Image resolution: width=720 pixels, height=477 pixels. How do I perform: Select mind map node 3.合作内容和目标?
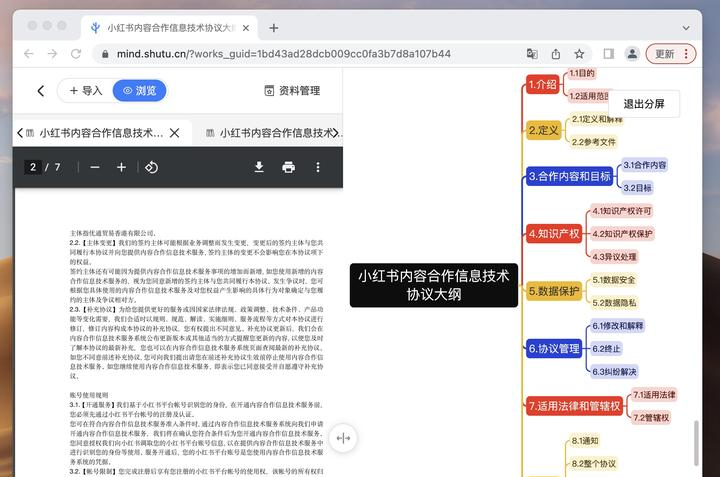point(569,176)
